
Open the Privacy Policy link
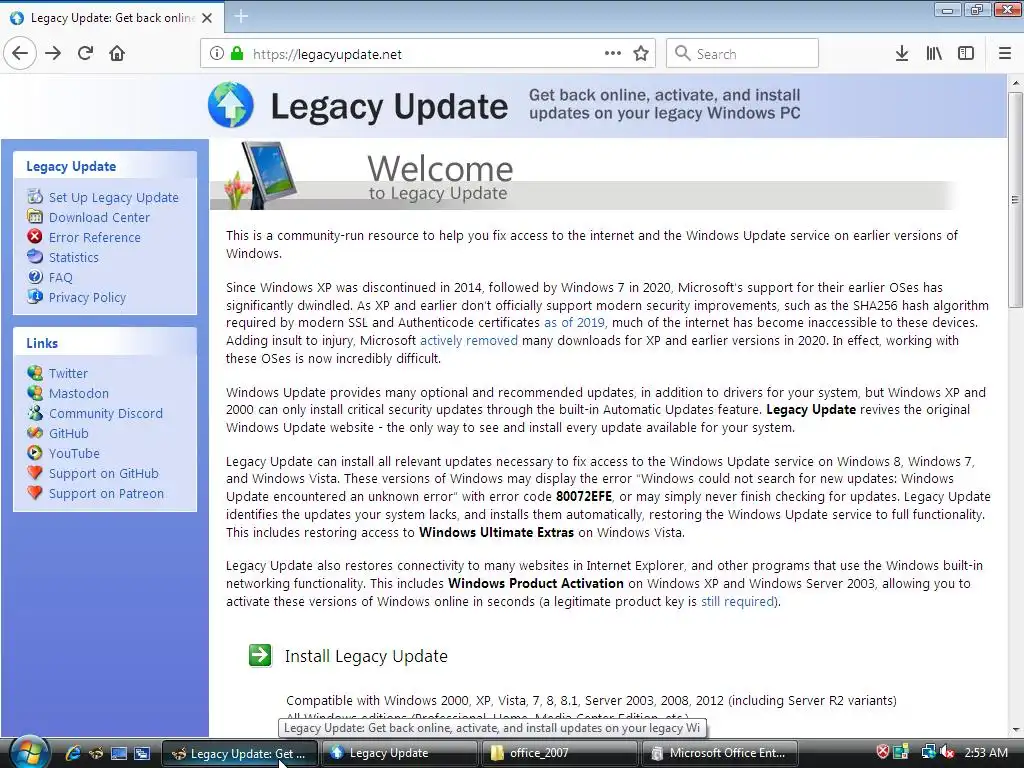(88, 298)
